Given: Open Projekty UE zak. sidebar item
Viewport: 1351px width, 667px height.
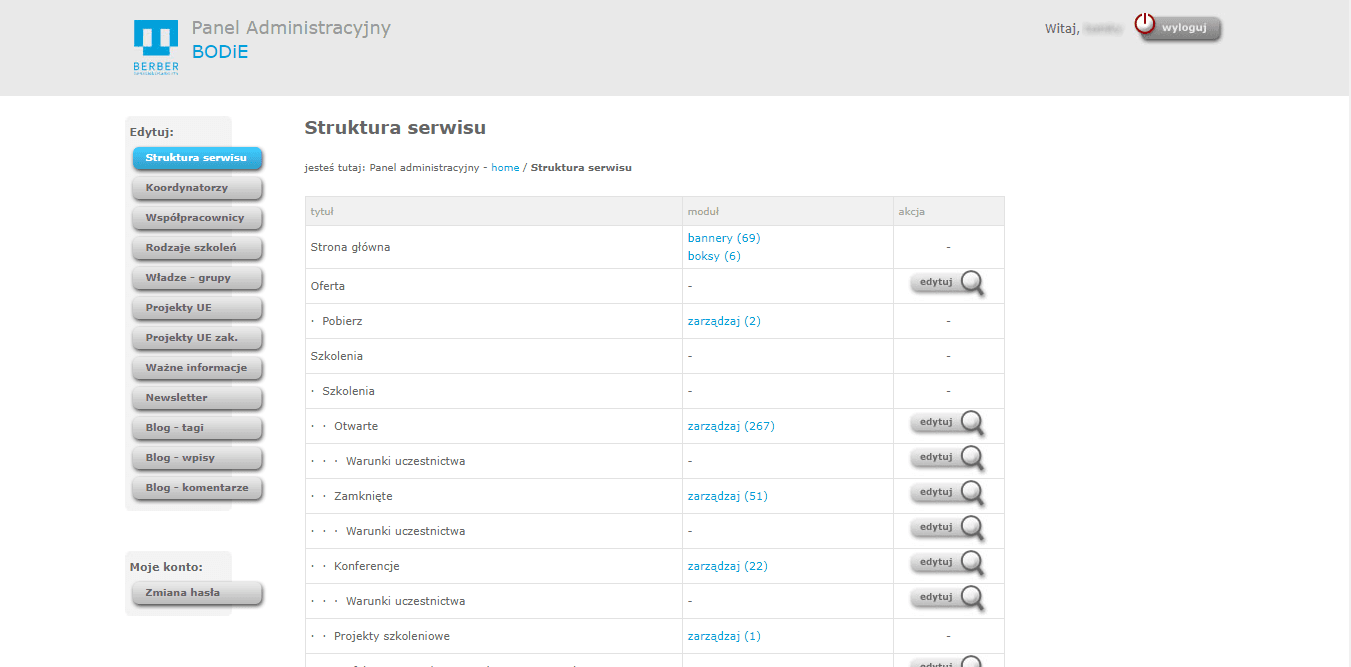Looking at the screenshot, I should (x=197, y=338).
